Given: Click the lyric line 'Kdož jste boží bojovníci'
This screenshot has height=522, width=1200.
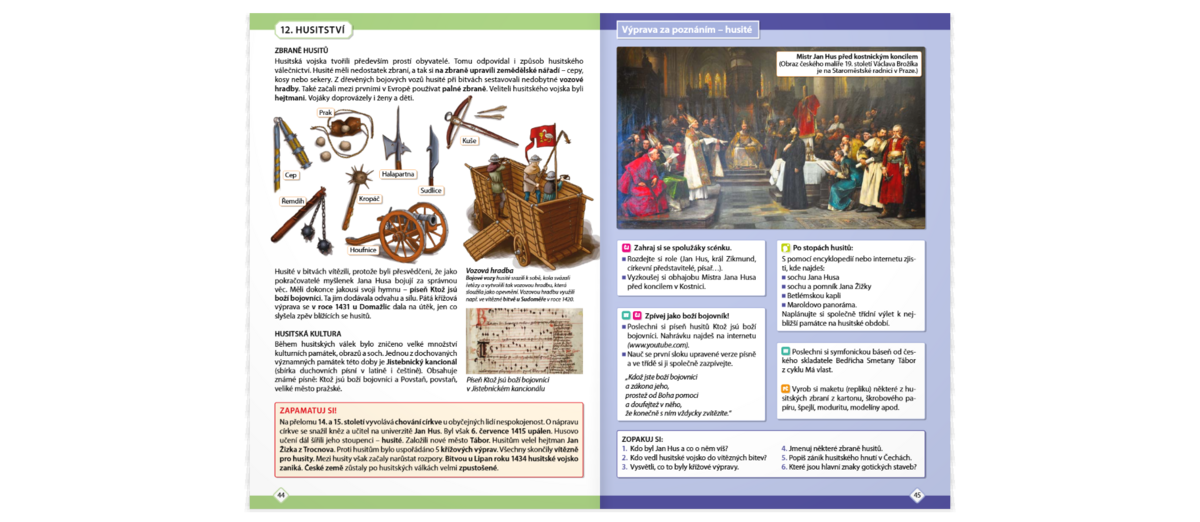Looking at the screenshot, I should pyautogui.click(x=661, y=377).
